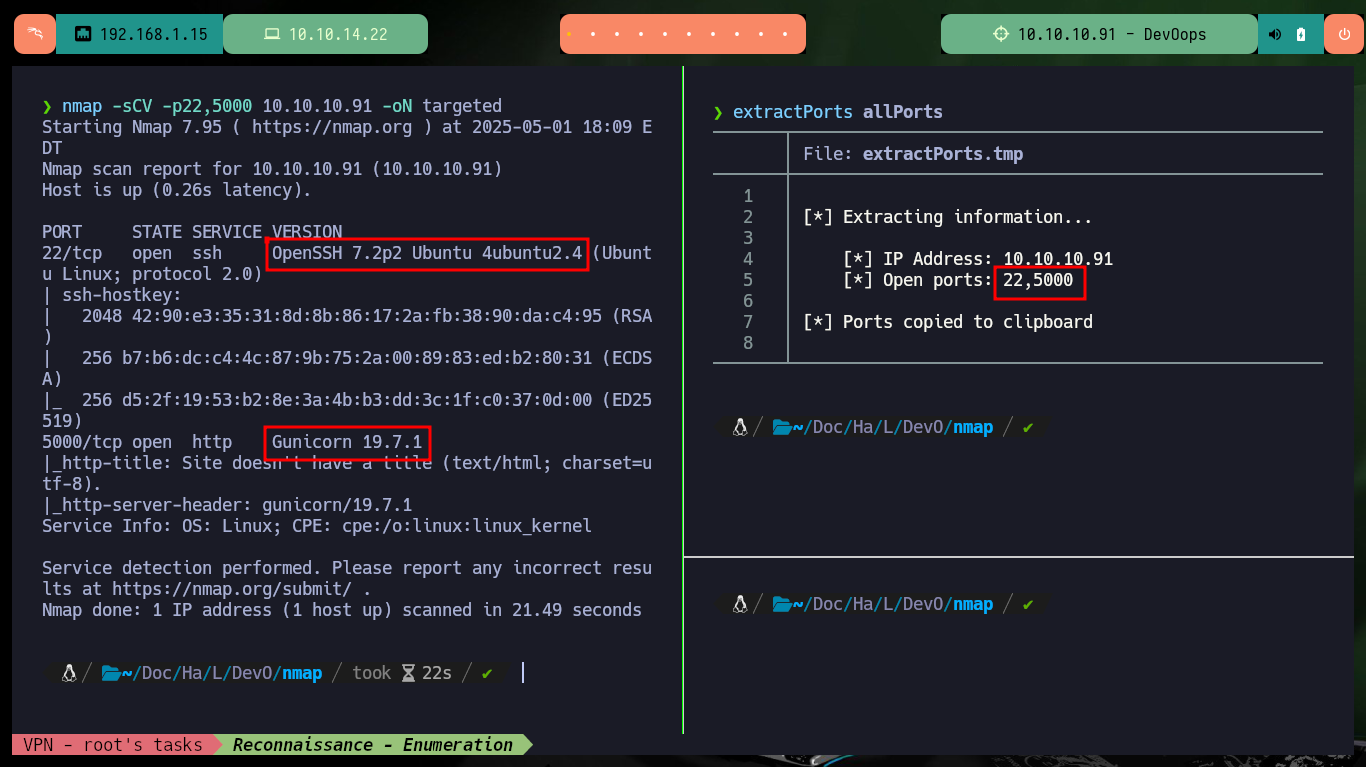The width and height of the screenshot is (1366, 767).
Task: Click line number 8 in file viewer
Action: point(748,343)
